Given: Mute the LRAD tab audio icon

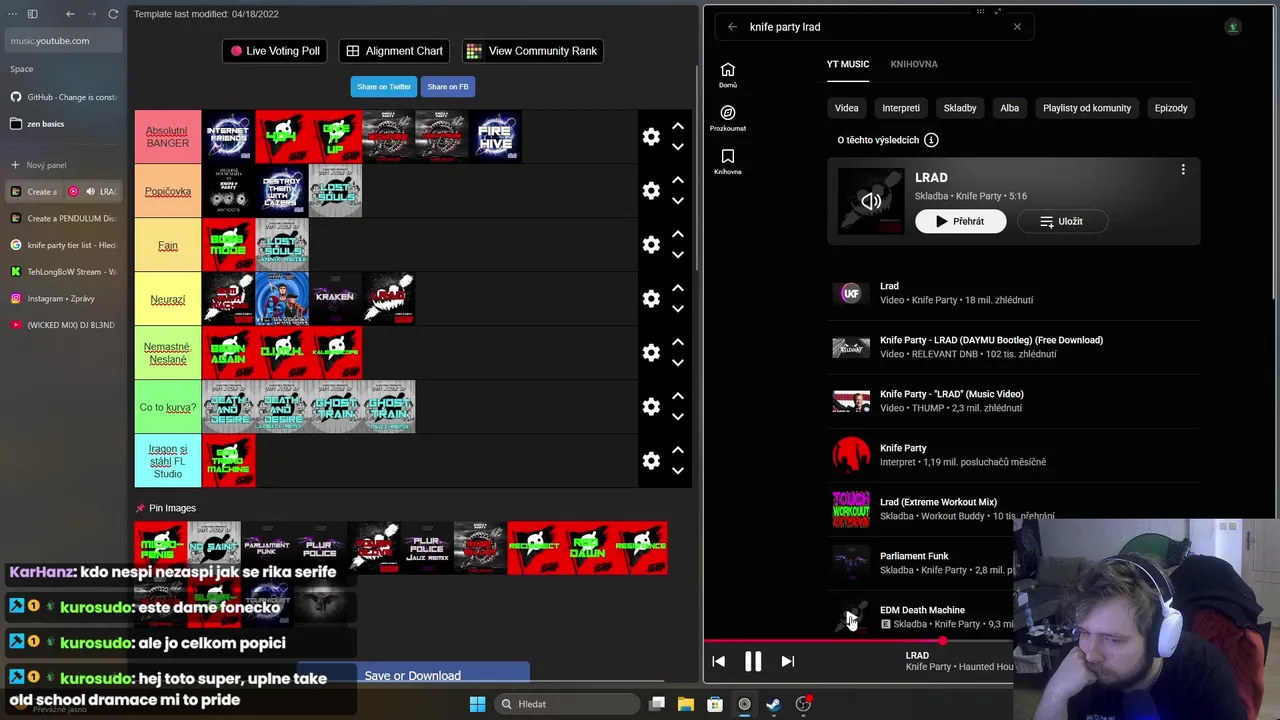Looking at the screenshot, I should (x=90, y=192).
